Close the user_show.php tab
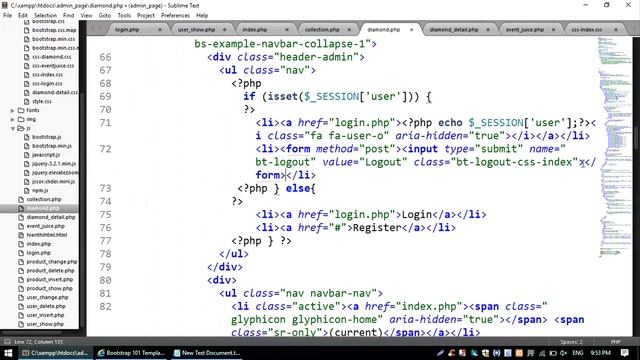This screenshot has width=640, height=360. pyautogui.click(x=224, y=30)
